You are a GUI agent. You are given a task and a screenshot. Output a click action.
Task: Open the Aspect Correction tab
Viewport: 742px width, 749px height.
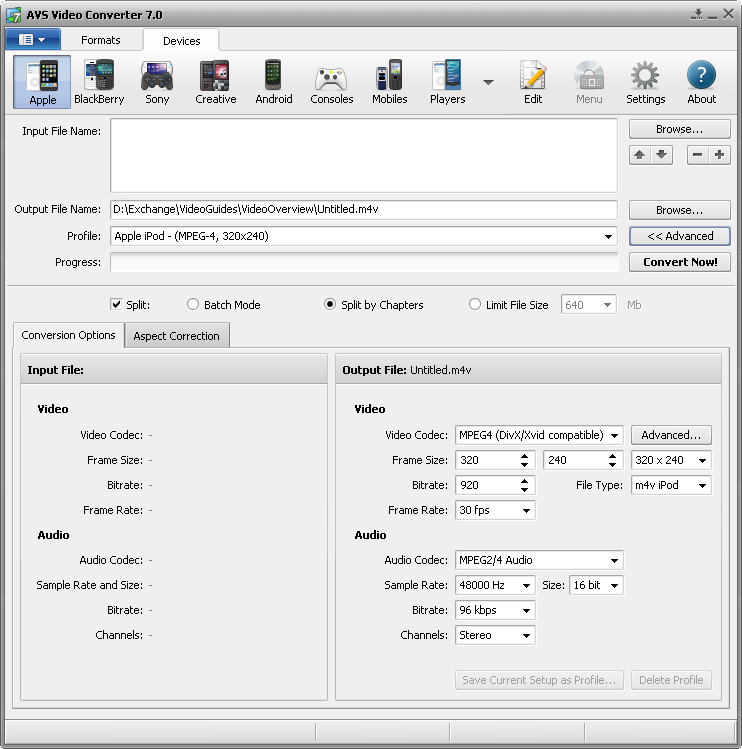[176, 336]
